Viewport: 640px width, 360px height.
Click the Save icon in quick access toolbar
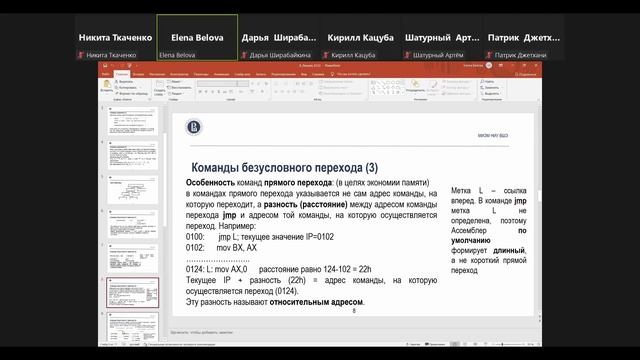[x=105, y=65]
